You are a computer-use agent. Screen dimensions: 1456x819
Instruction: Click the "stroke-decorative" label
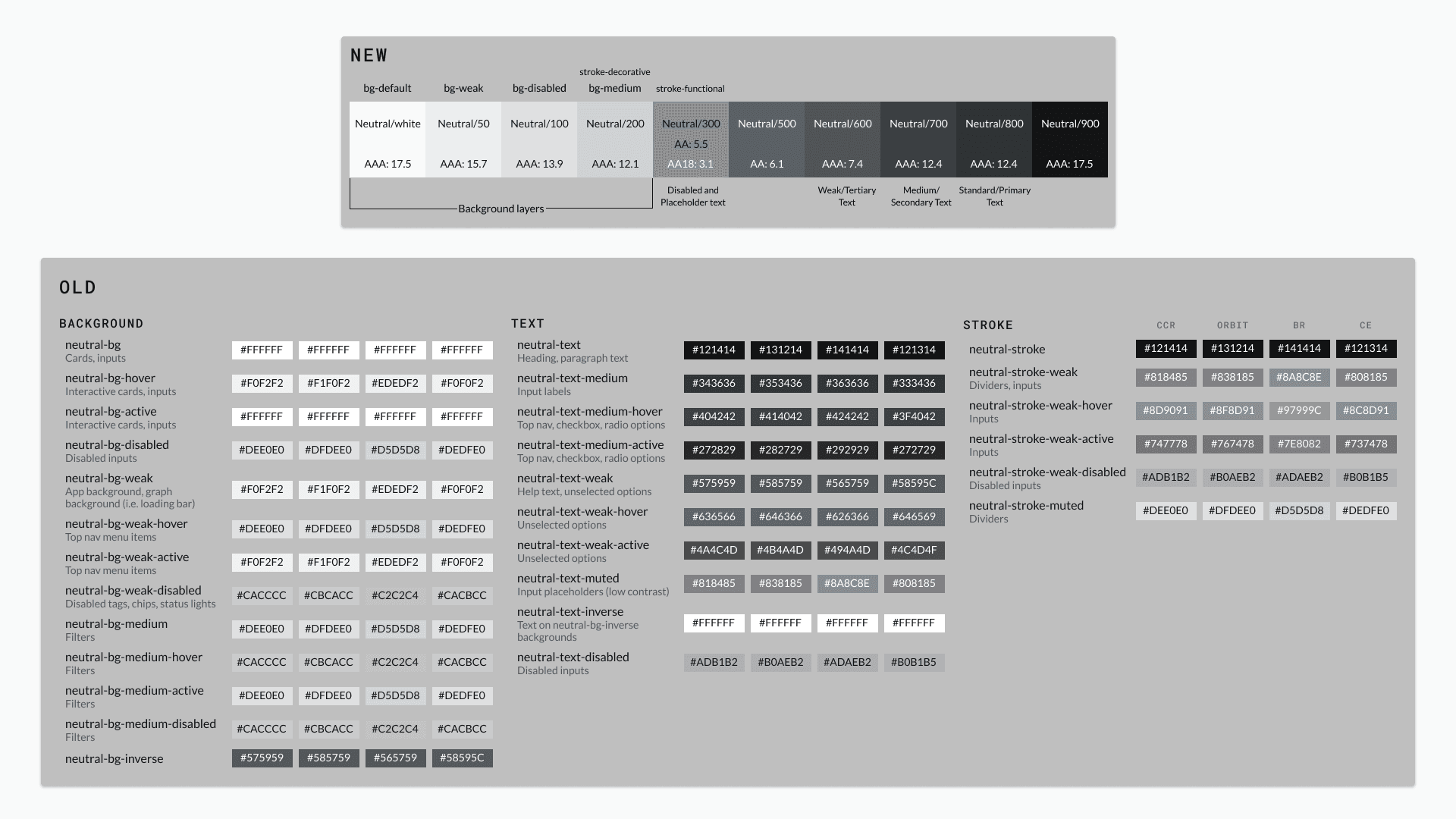point(615,72)
